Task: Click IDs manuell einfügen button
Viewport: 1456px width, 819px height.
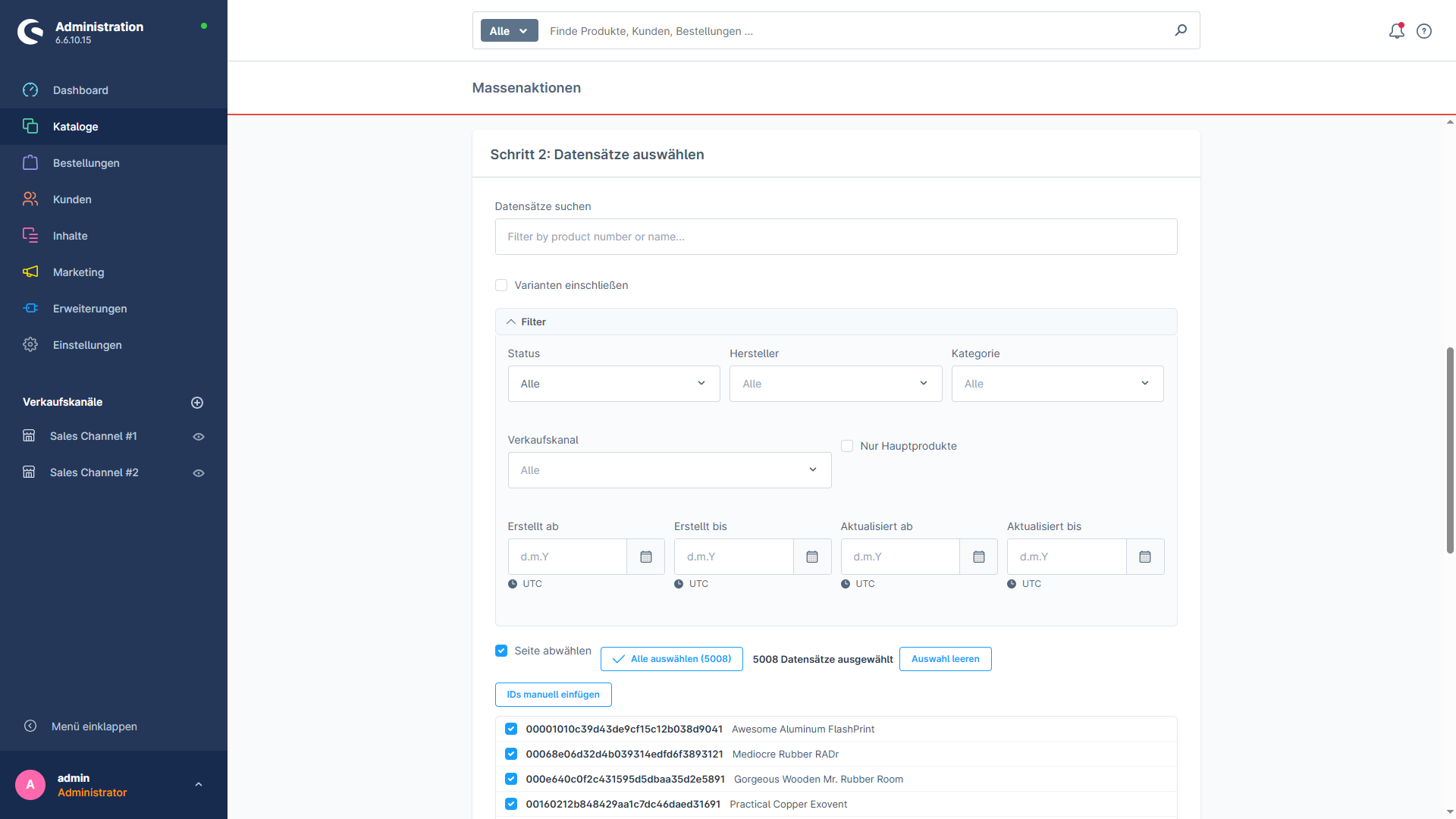Action: 553,695
